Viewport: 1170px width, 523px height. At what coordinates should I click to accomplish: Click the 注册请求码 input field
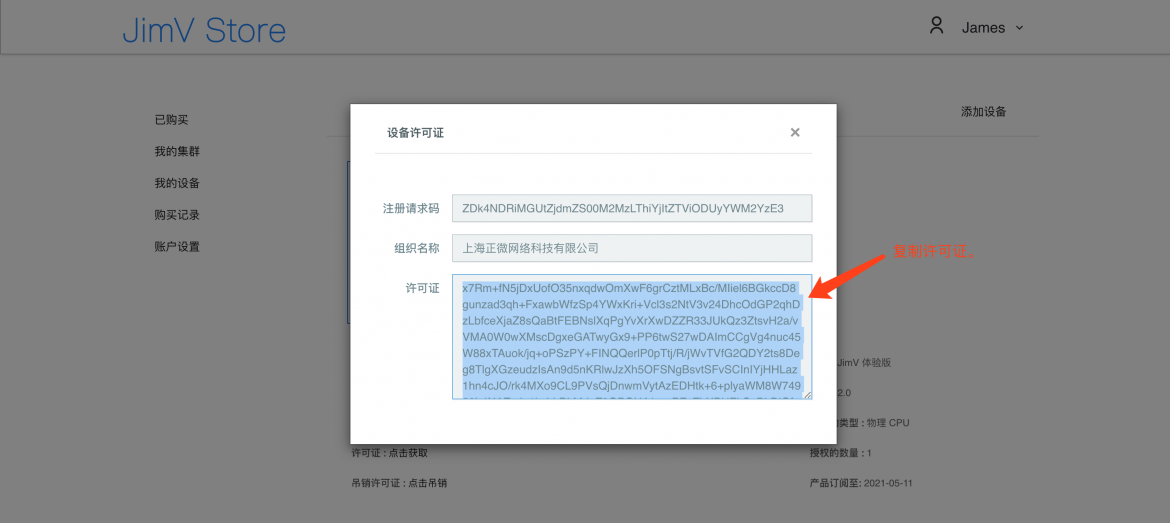pyautogui.click(x=632, y=208)
